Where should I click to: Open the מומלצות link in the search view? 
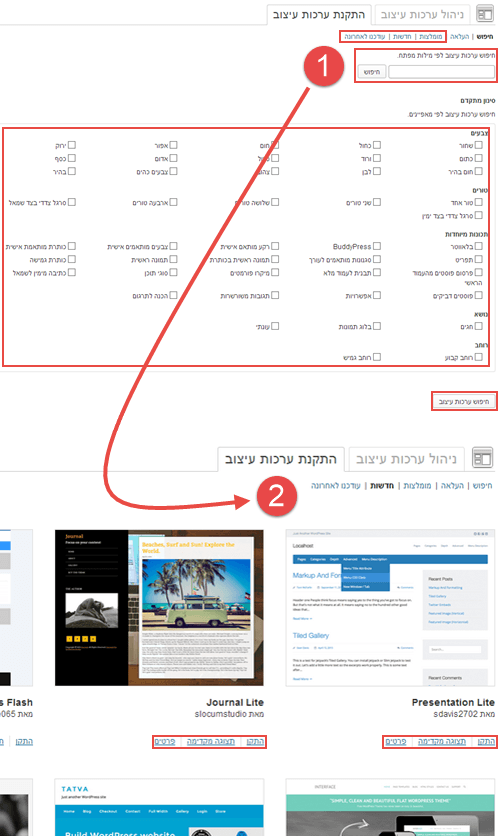click(x=431, y=36)
